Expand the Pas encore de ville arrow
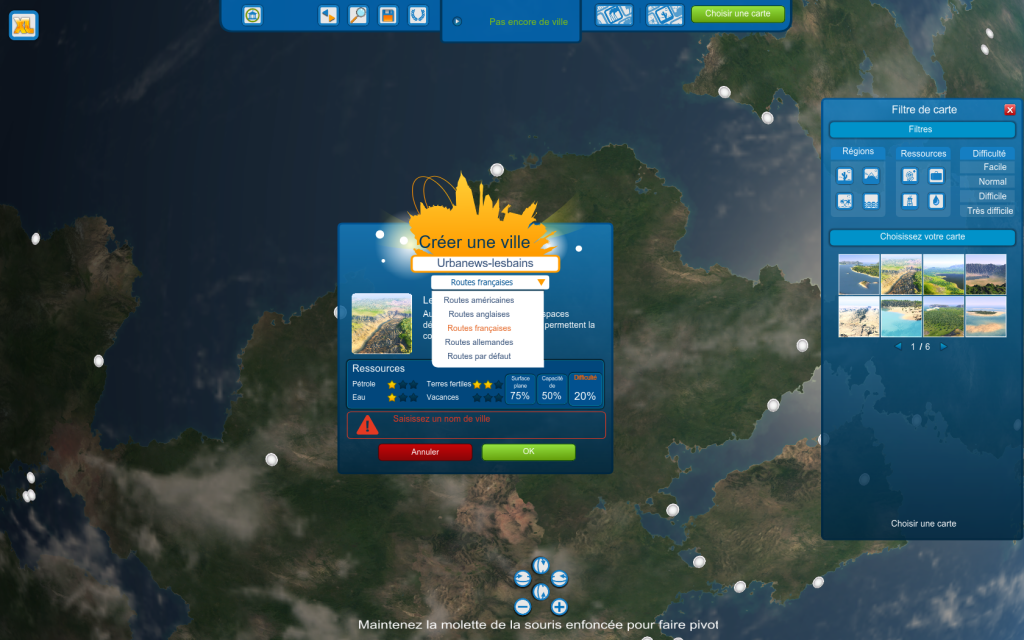The width and height of the screenshot is (1024, 640). (458, 21)
